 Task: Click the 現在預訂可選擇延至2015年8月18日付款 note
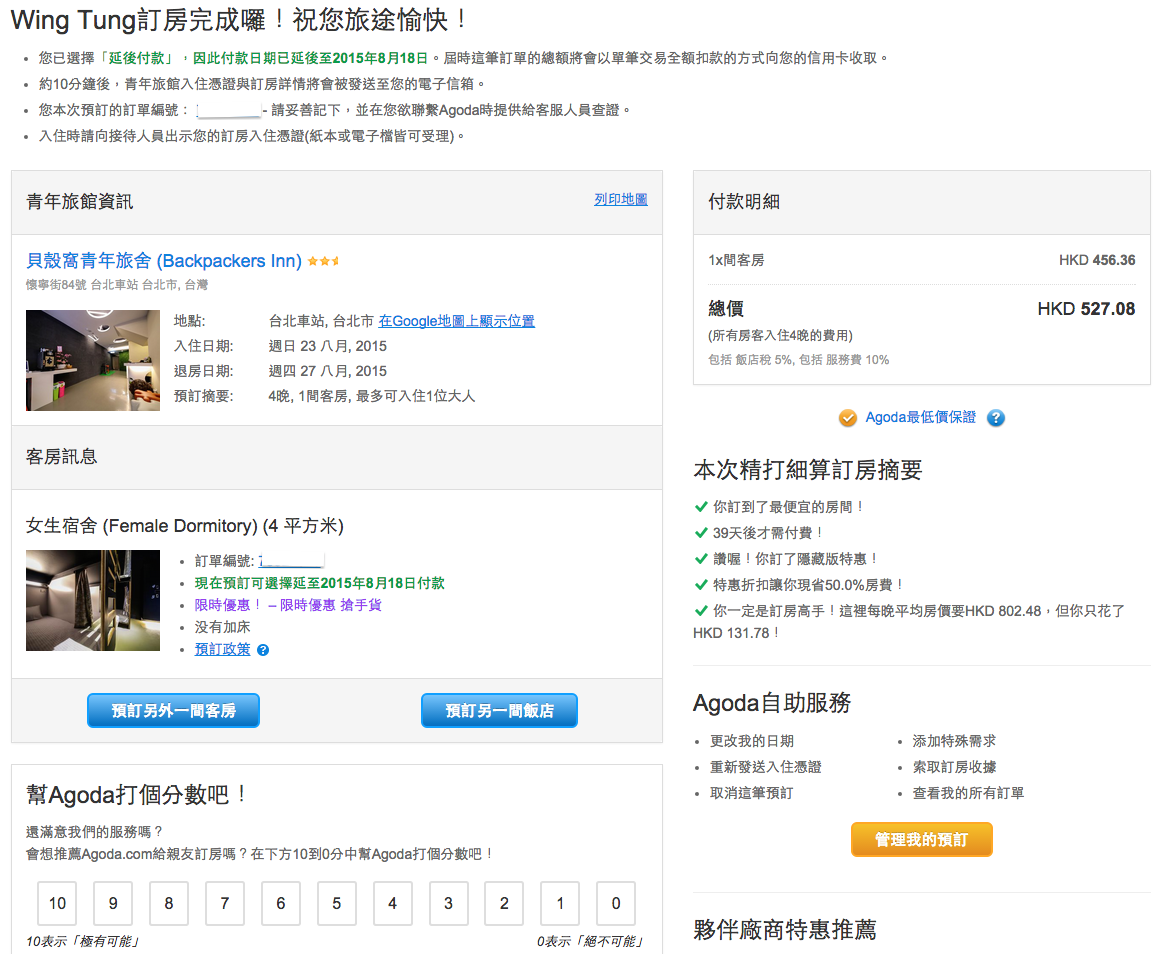coord(320,583)
